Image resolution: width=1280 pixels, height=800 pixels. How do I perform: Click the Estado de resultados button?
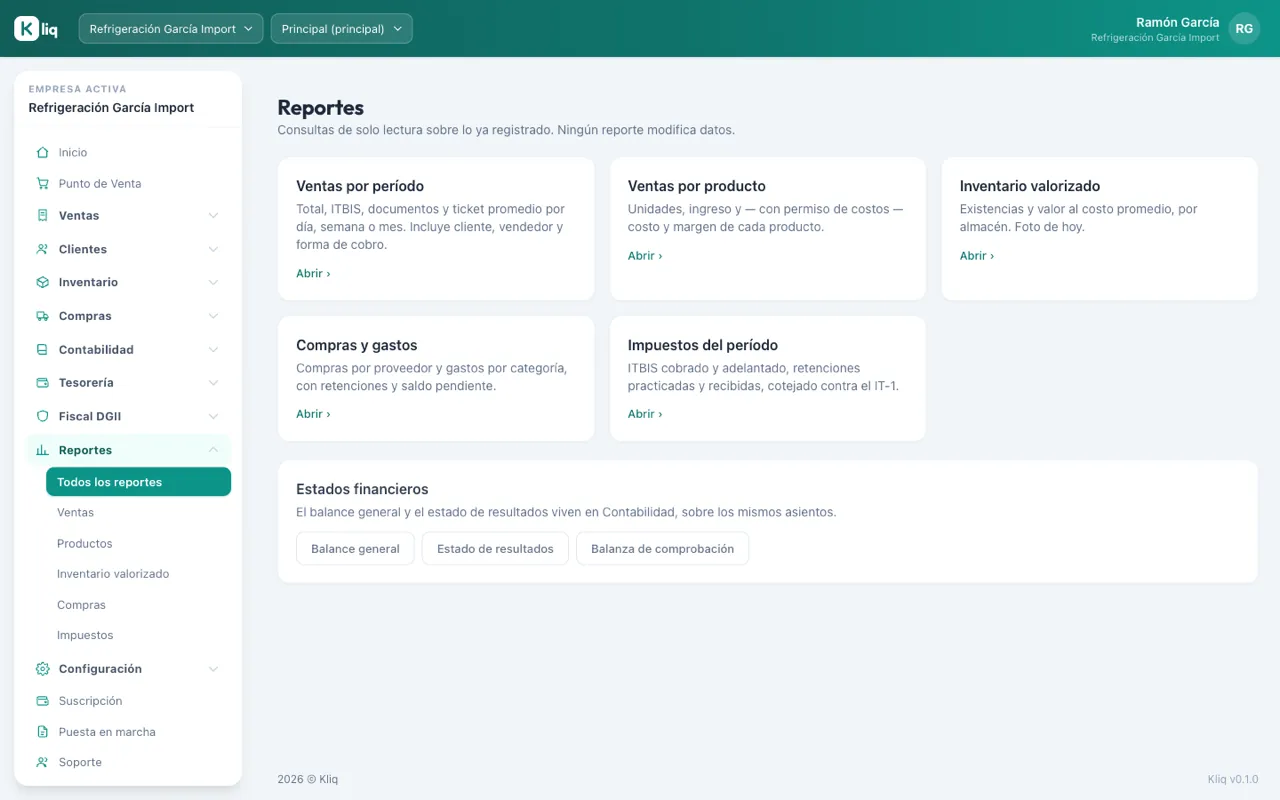coord(495,549)
